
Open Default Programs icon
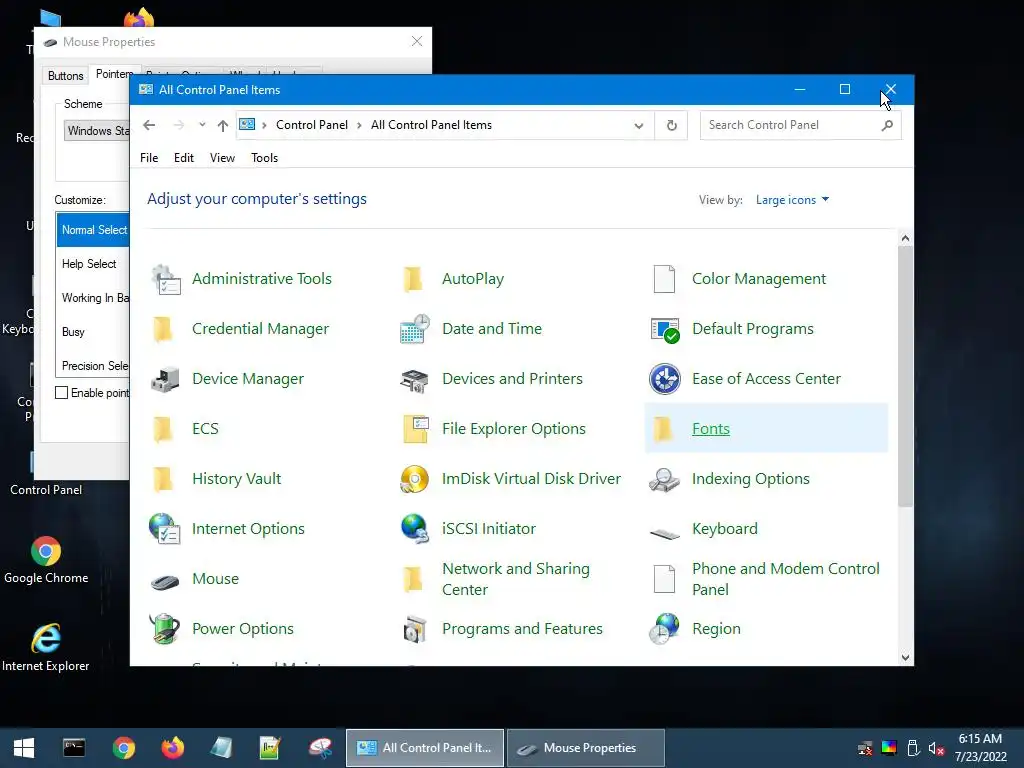click(x=665, y=329)
